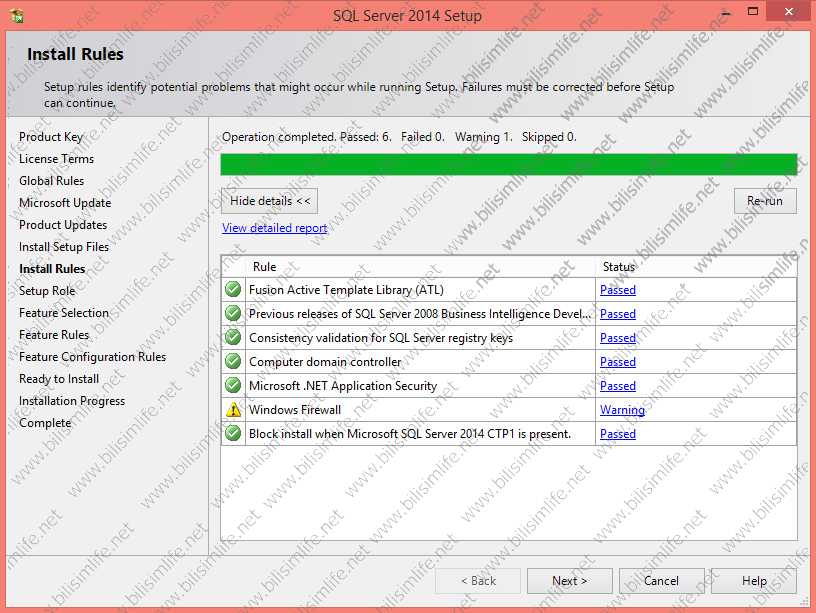Select Block install when SQL Server 2014 CTP1 text

point(410,433)
